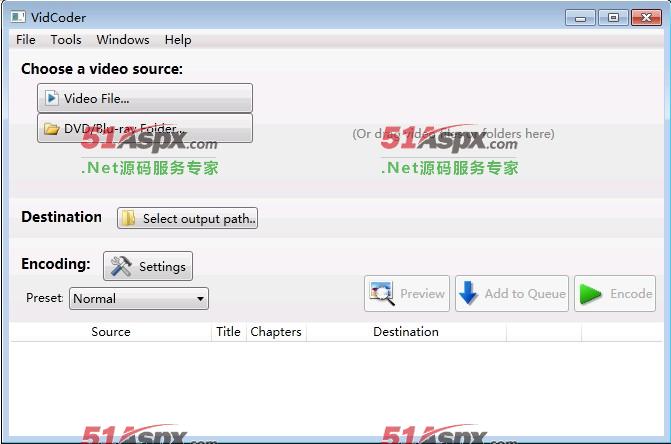Screen dimensions: 671x444
Task: Click the folder icon on DVD/Blu-ray button
Action: click(52, 128)
